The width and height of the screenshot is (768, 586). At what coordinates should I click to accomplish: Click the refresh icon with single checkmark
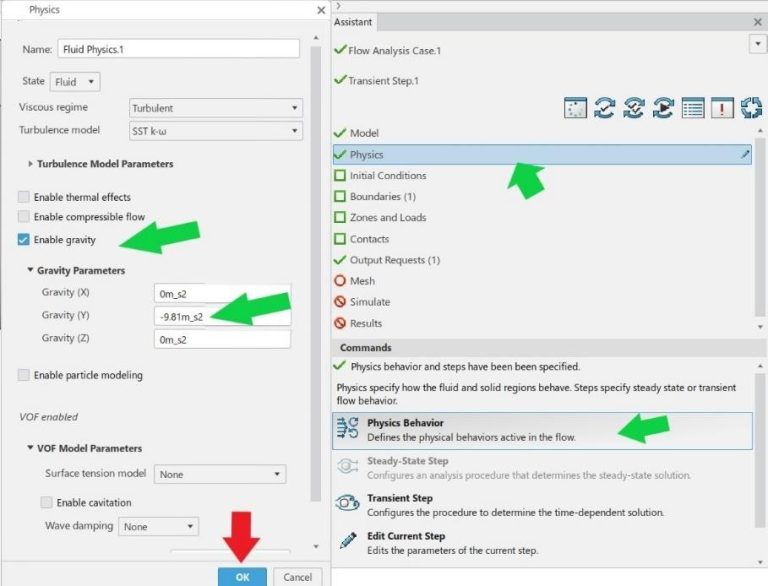click(x=604, y=108)
